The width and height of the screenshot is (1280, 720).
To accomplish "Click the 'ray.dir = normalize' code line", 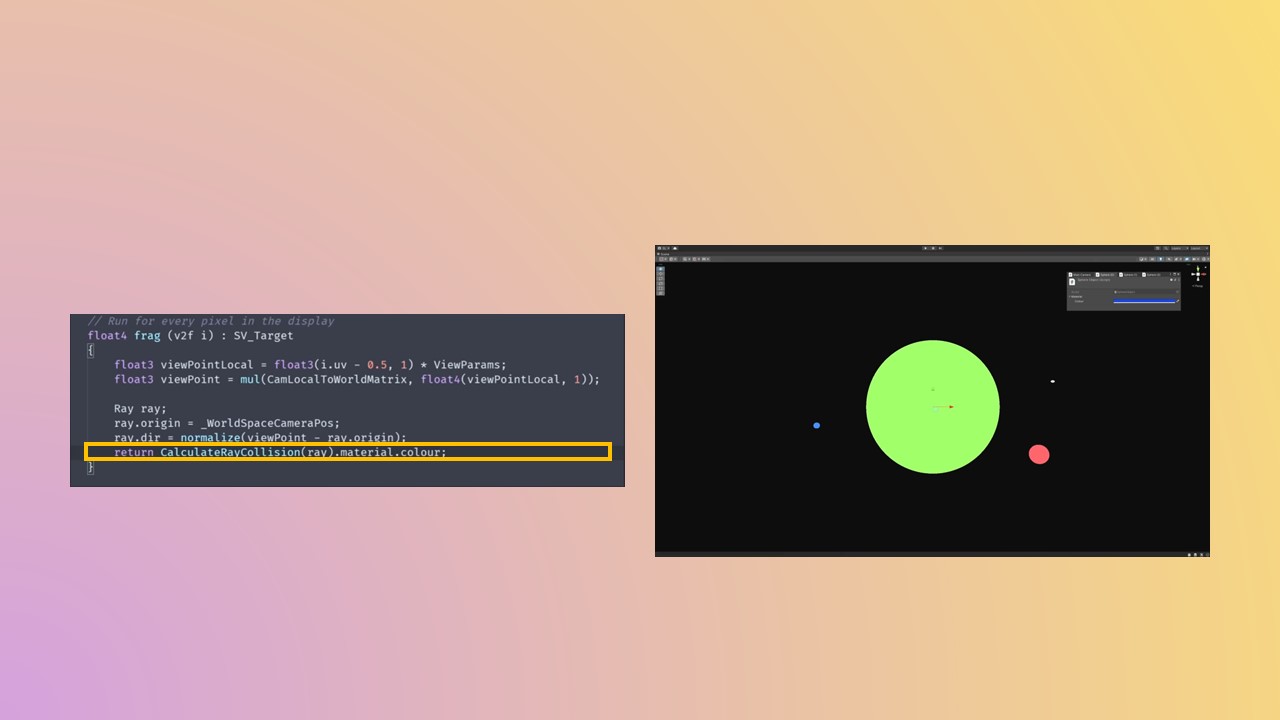I will click(260, 437).
